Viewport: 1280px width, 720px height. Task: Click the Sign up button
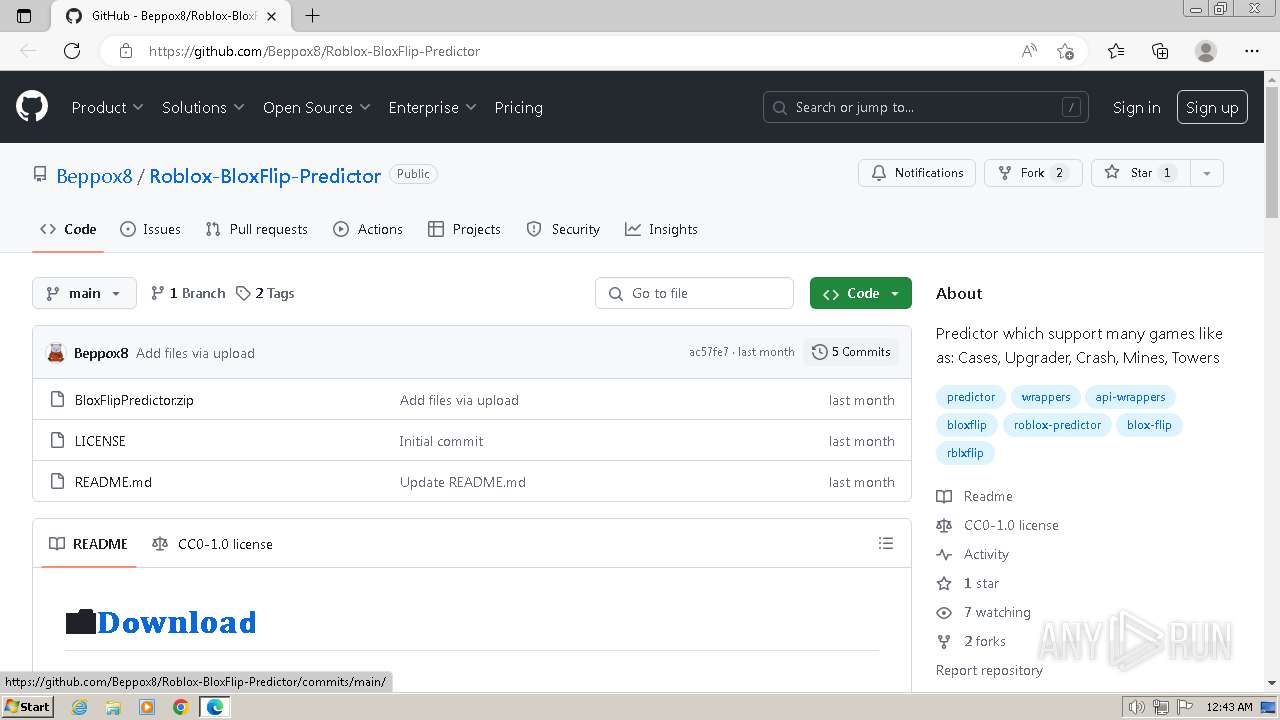(1212, 107)
